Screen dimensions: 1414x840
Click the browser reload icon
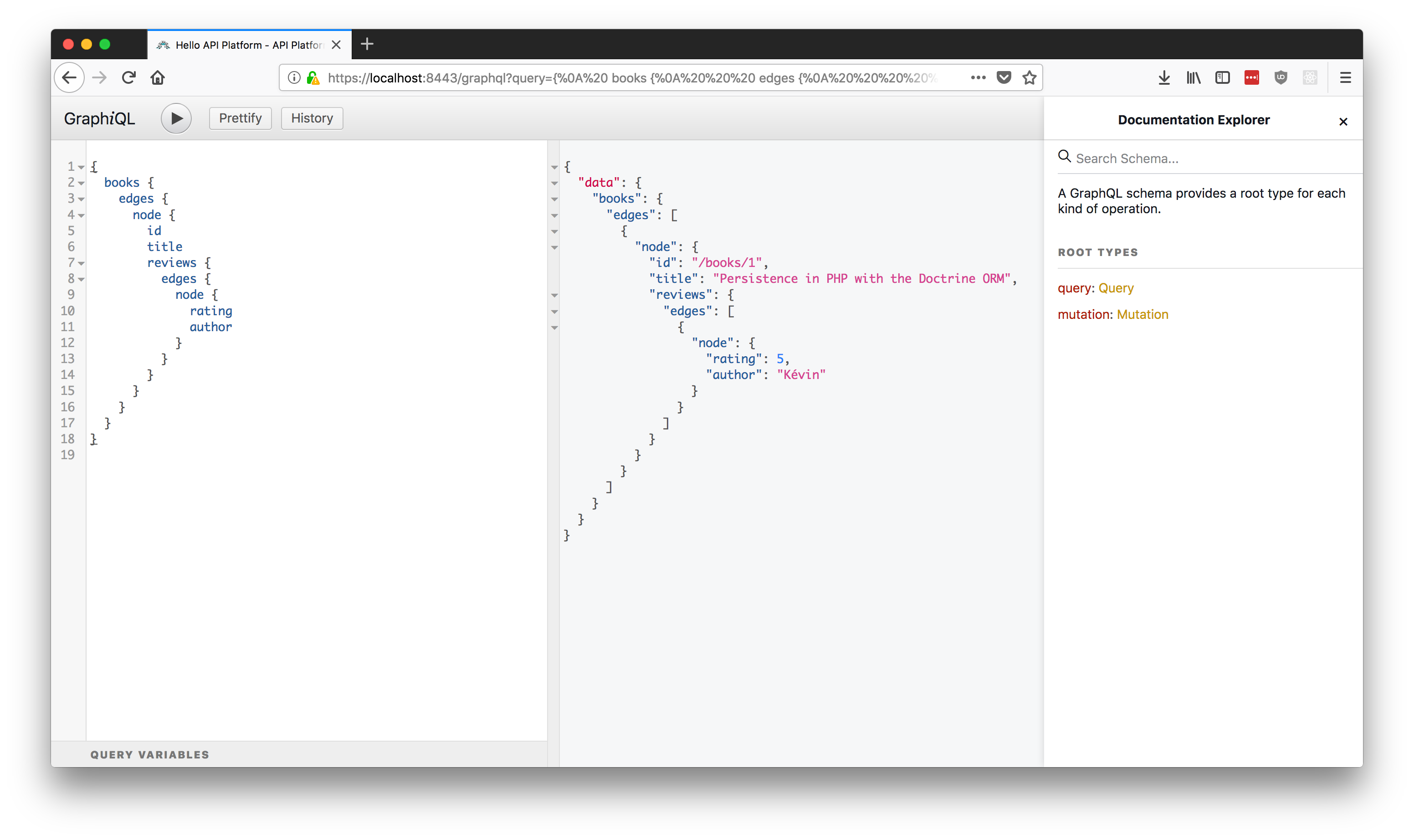pyautogui.click(x=128, y=77)
